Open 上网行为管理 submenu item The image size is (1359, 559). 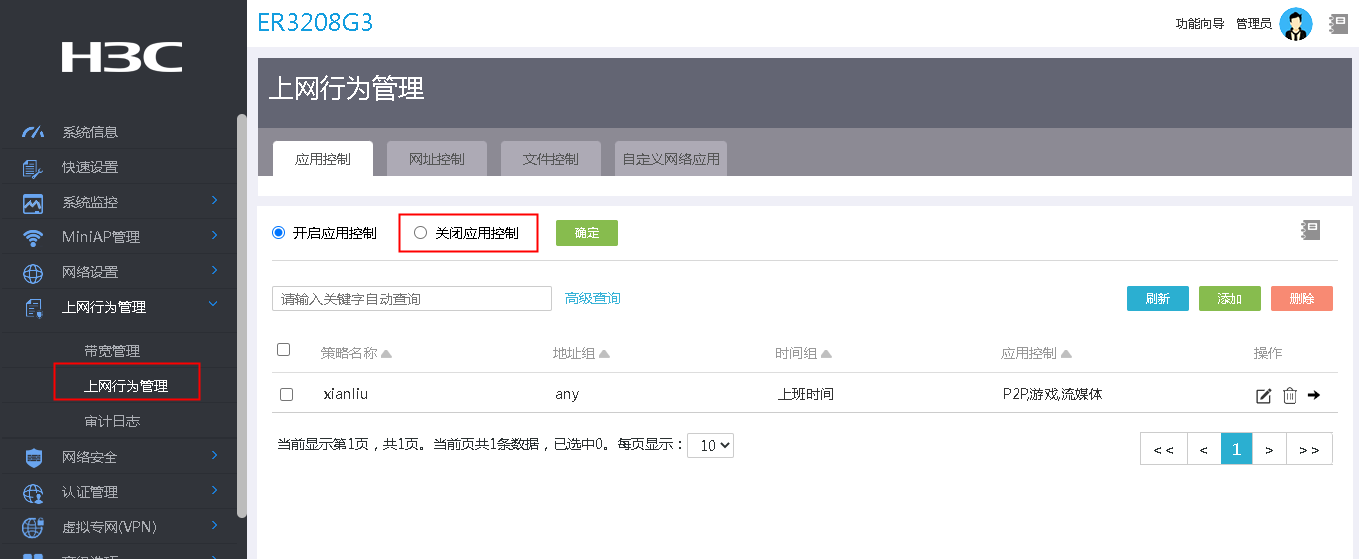pyautogui.click(x=126, y=386)
